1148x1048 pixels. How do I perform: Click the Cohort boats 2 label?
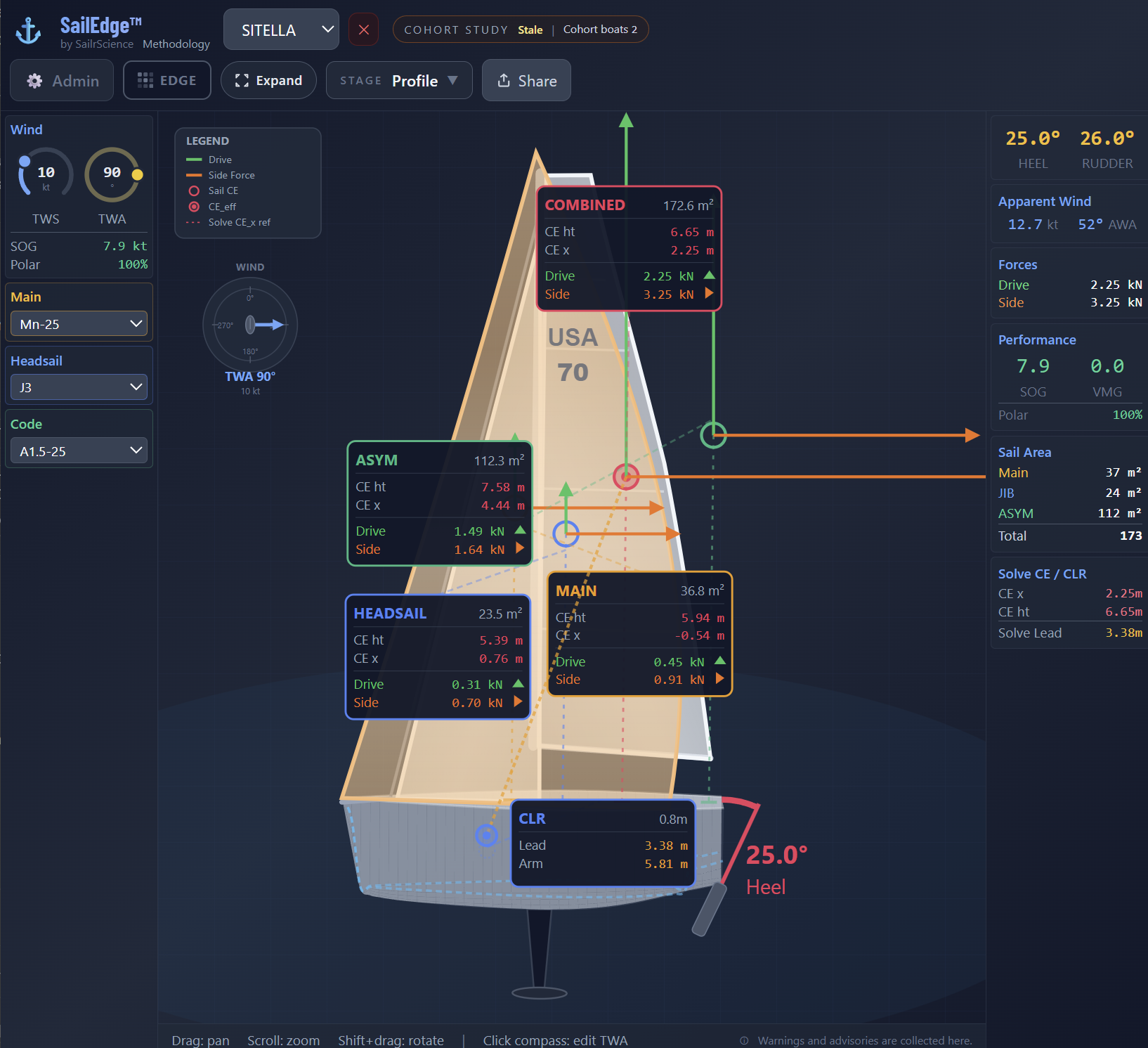pos(600,30)
